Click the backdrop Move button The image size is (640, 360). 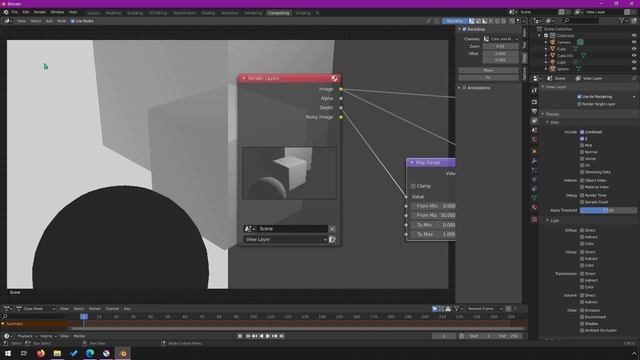[x=489, y=70]
